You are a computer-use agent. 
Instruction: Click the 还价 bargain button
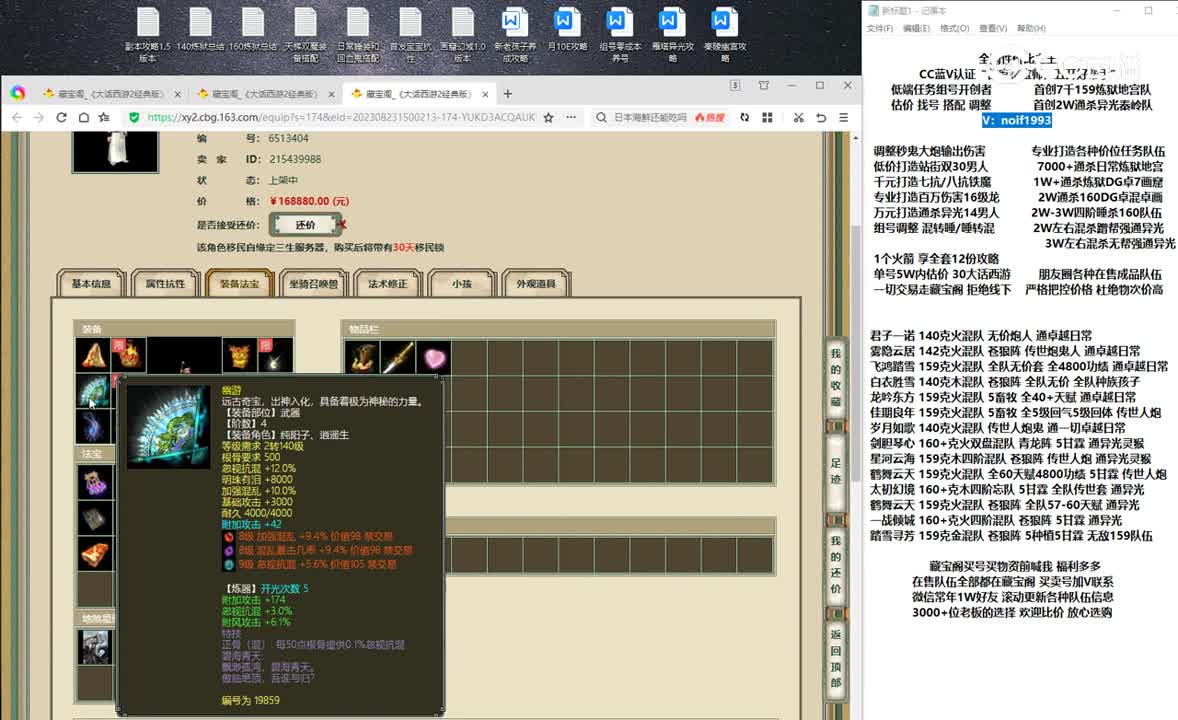pyautogui.click(x=305, y=225)
